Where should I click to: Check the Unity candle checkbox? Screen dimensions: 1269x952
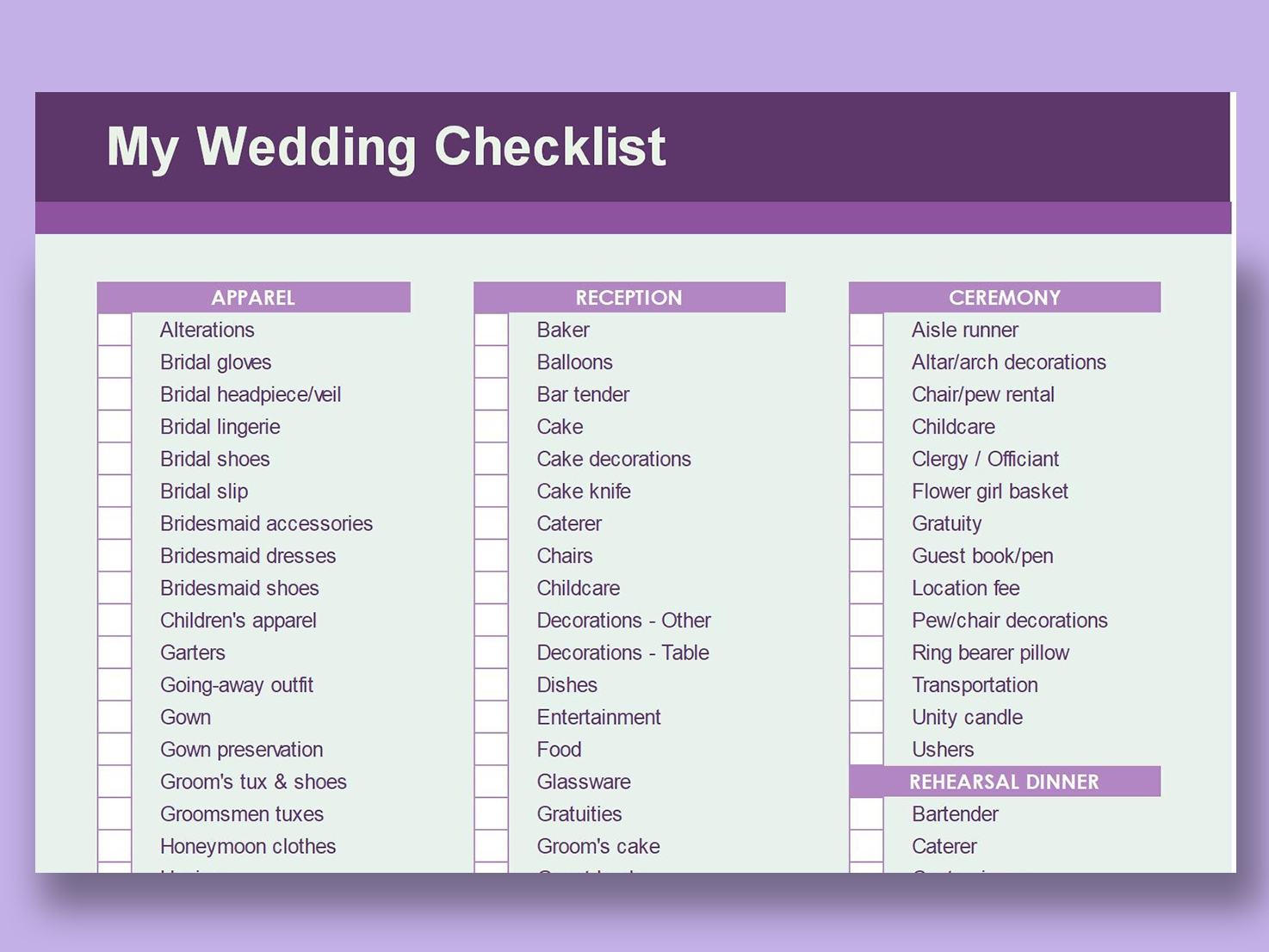tap(867, 717)
